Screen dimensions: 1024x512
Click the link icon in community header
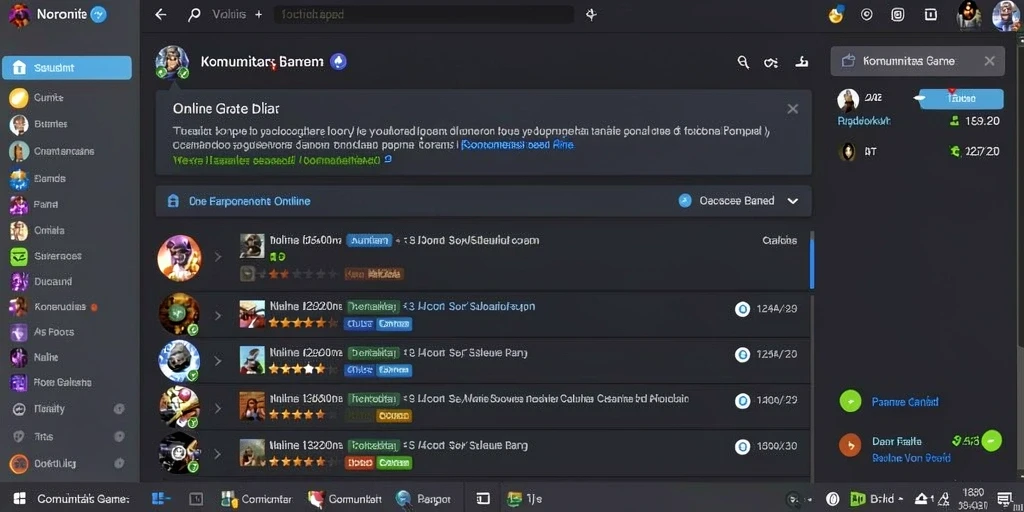point(771,63)
